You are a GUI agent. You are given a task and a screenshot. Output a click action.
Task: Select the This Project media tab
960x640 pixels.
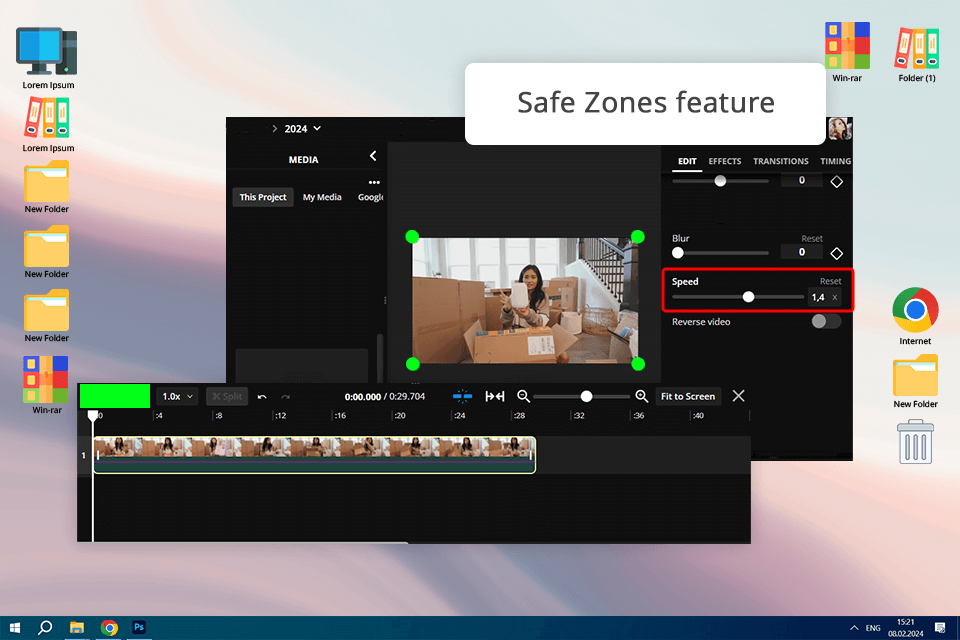coord(263,197)
